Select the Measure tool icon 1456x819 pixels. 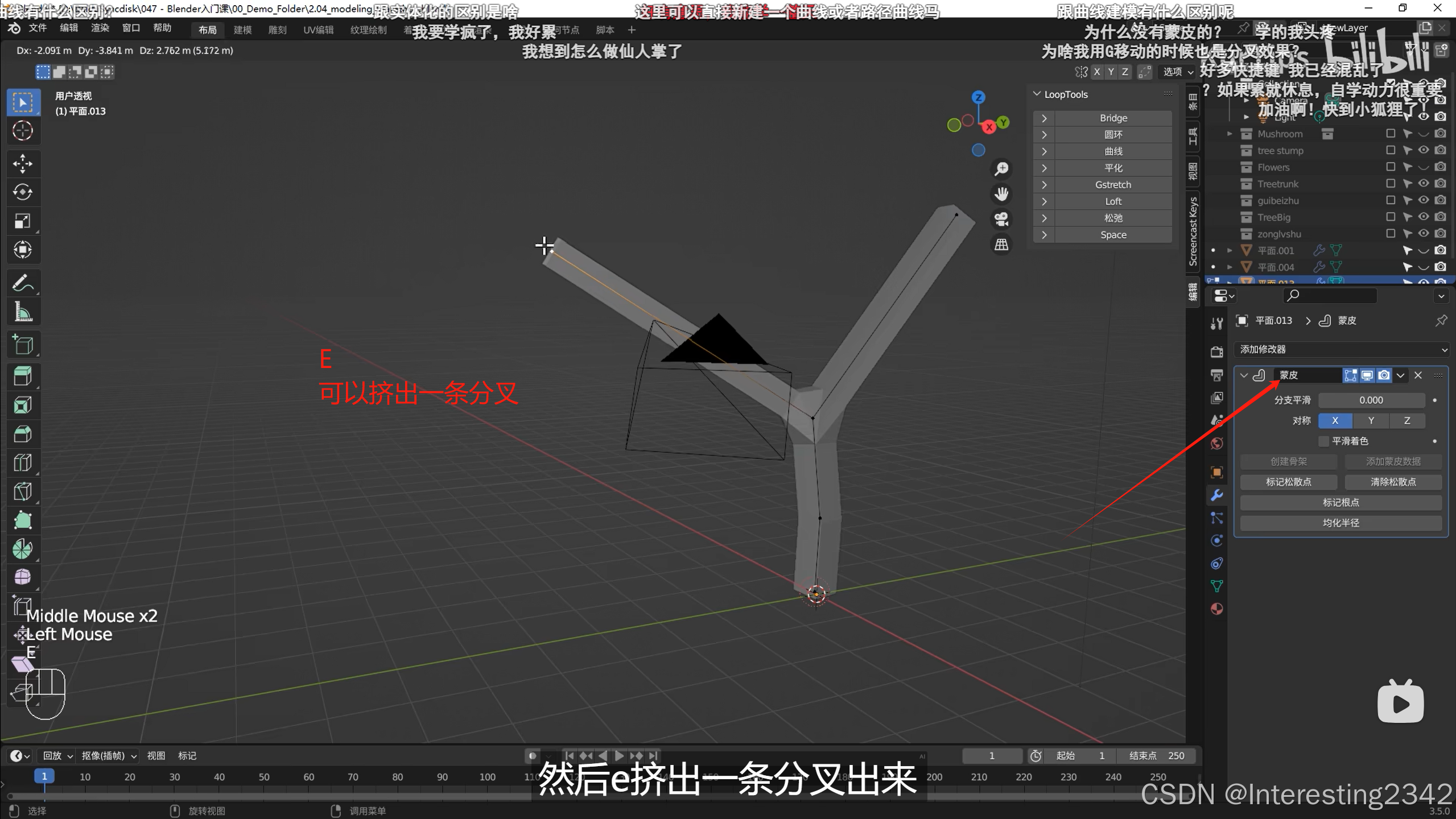(x=23, y=312)
